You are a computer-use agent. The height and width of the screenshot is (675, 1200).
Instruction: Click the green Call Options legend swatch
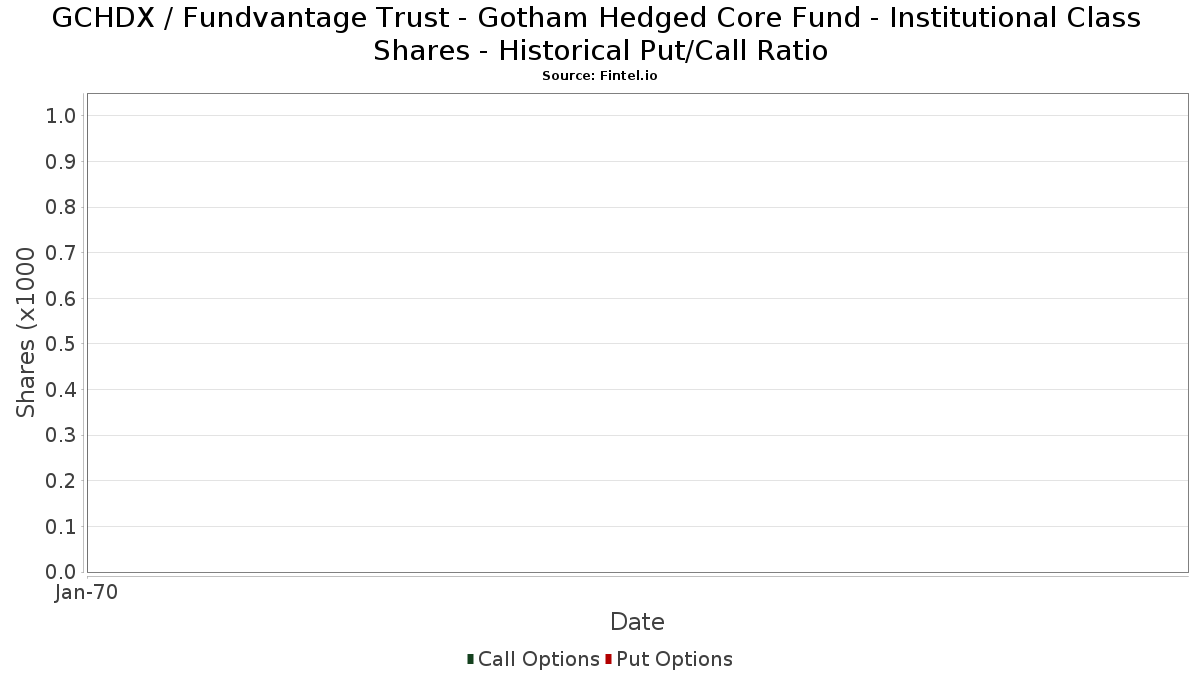coord(470,659)
